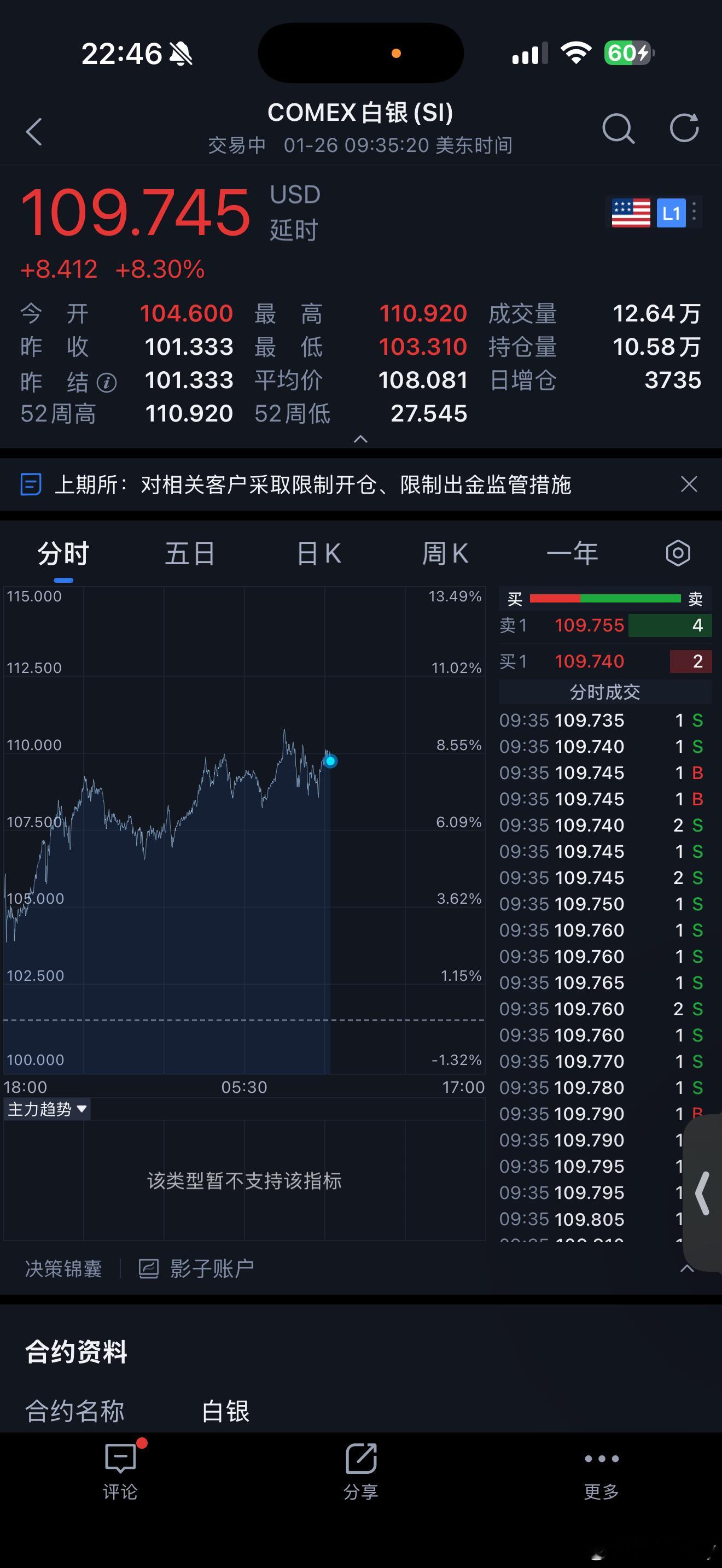Expand the side drawer handle
This screenshot has height=1568, width=722.
703,1193
